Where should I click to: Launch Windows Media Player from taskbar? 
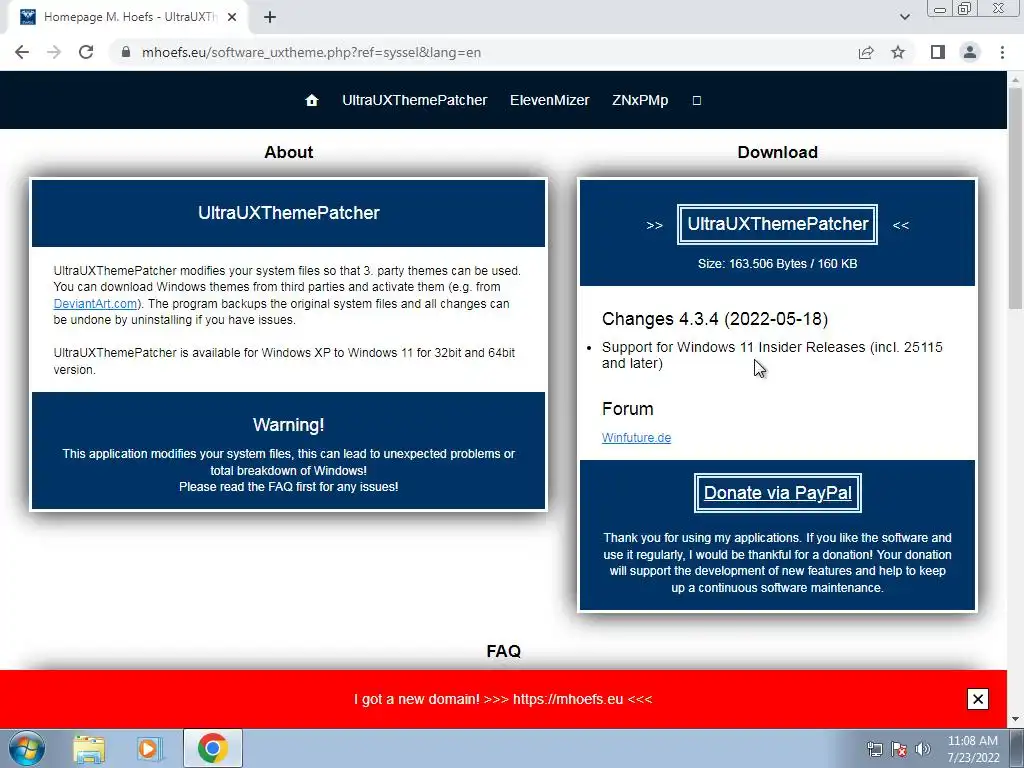[150, 748]
